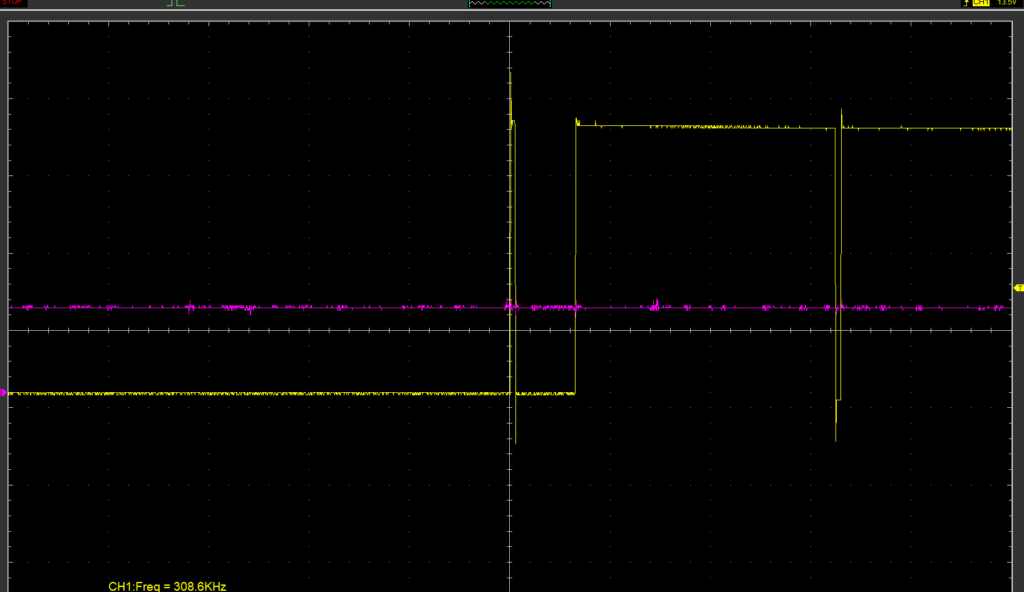Select the yellow low-level baseline on the left
1024x592 pixels.
click(250, 394)
